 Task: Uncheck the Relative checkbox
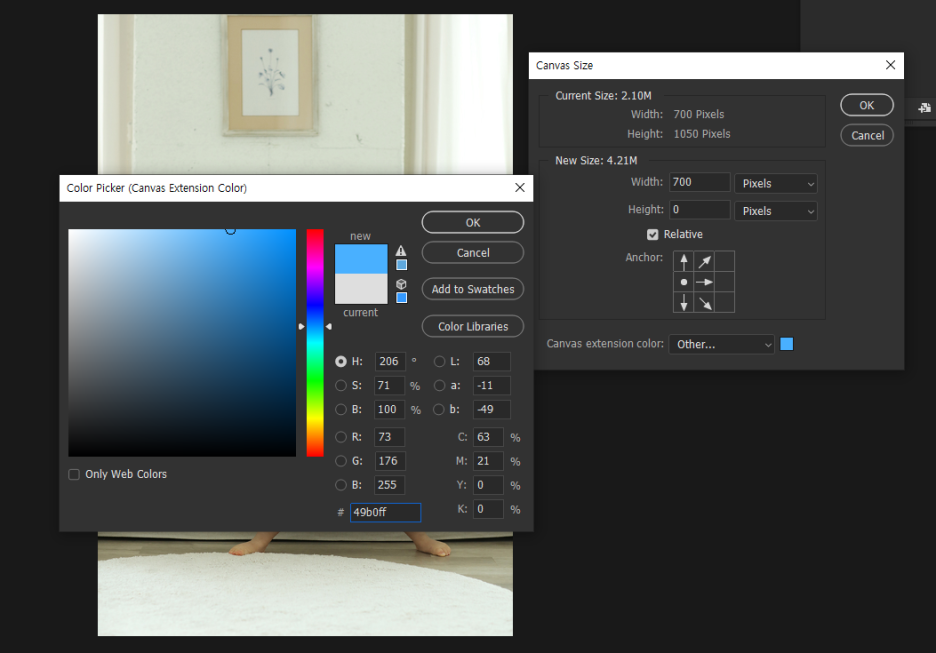click(x=652, y=235)
